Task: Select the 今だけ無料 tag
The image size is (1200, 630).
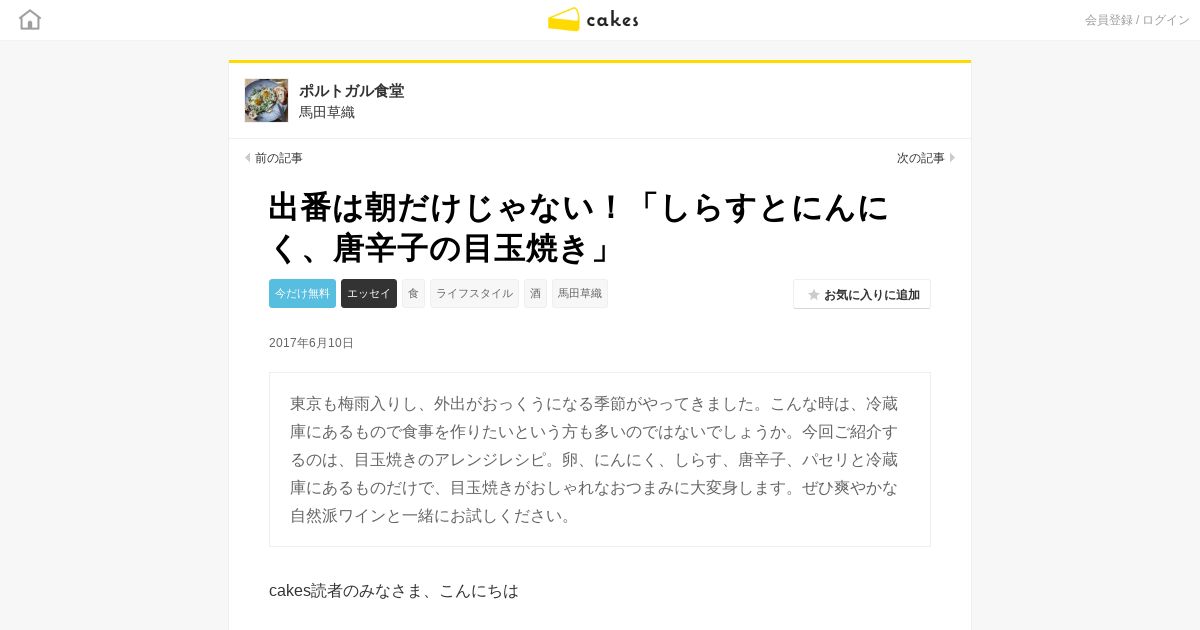Action: point(302,293)
